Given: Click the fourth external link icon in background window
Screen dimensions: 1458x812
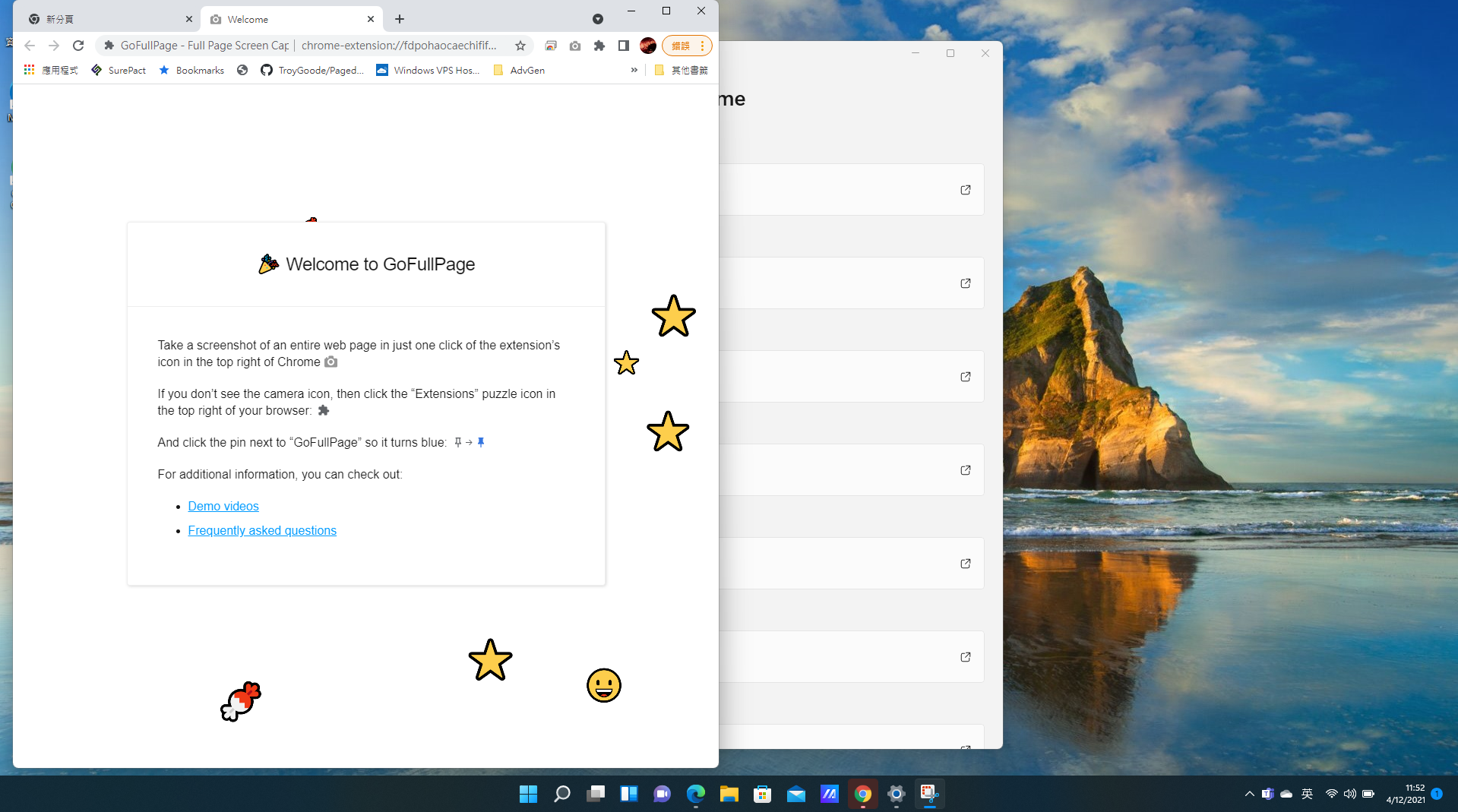Looking at the screenshot, I should (966, 470).
